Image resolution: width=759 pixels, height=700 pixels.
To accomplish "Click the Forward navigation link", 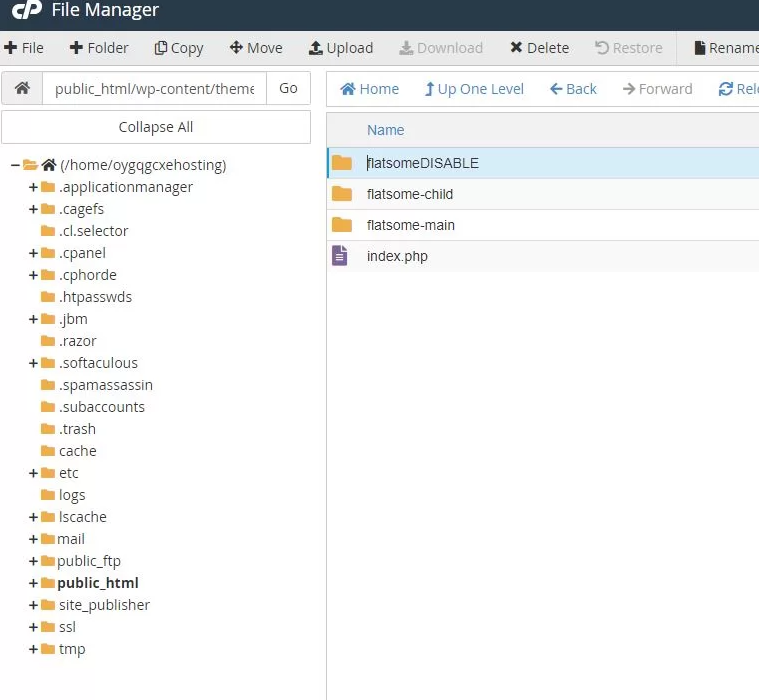I will (657, 89).
